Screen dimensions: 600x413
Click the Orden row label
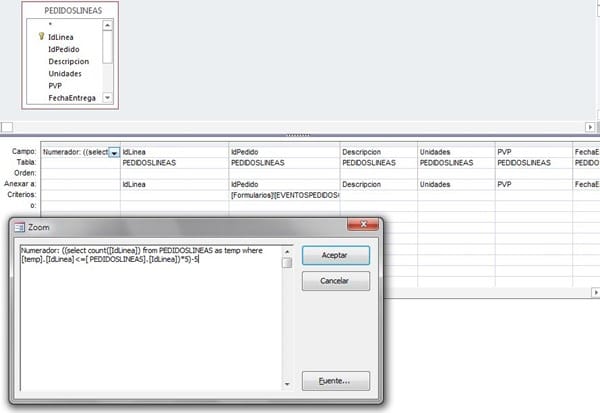pyautogui.click(x=25, y=173)
